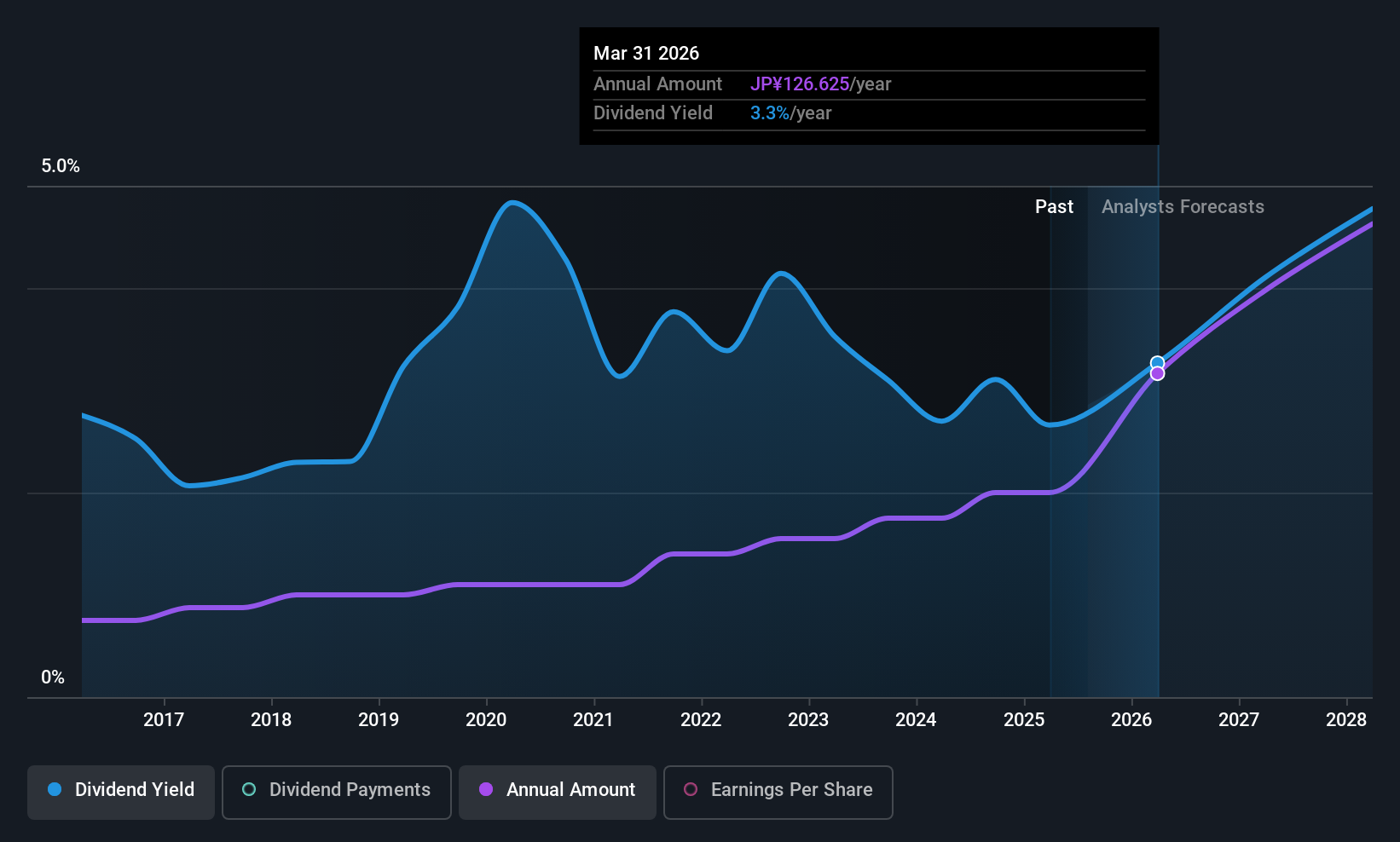Click the Past label on the chart
1400x842 pixels.
tap(1054, 207)
